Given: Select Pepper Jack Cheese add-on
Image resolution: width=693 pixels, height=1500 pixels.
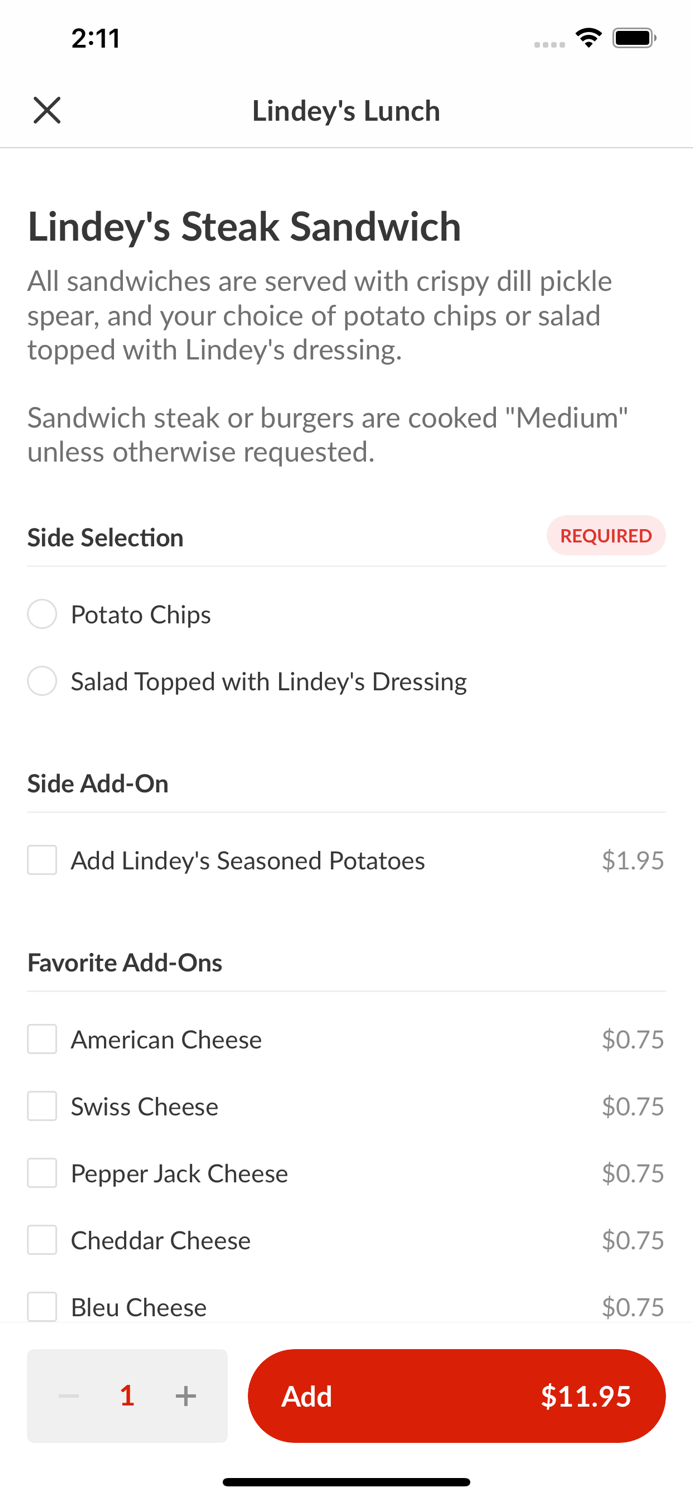Looking at the screenshot, I should click(41, 1172).
